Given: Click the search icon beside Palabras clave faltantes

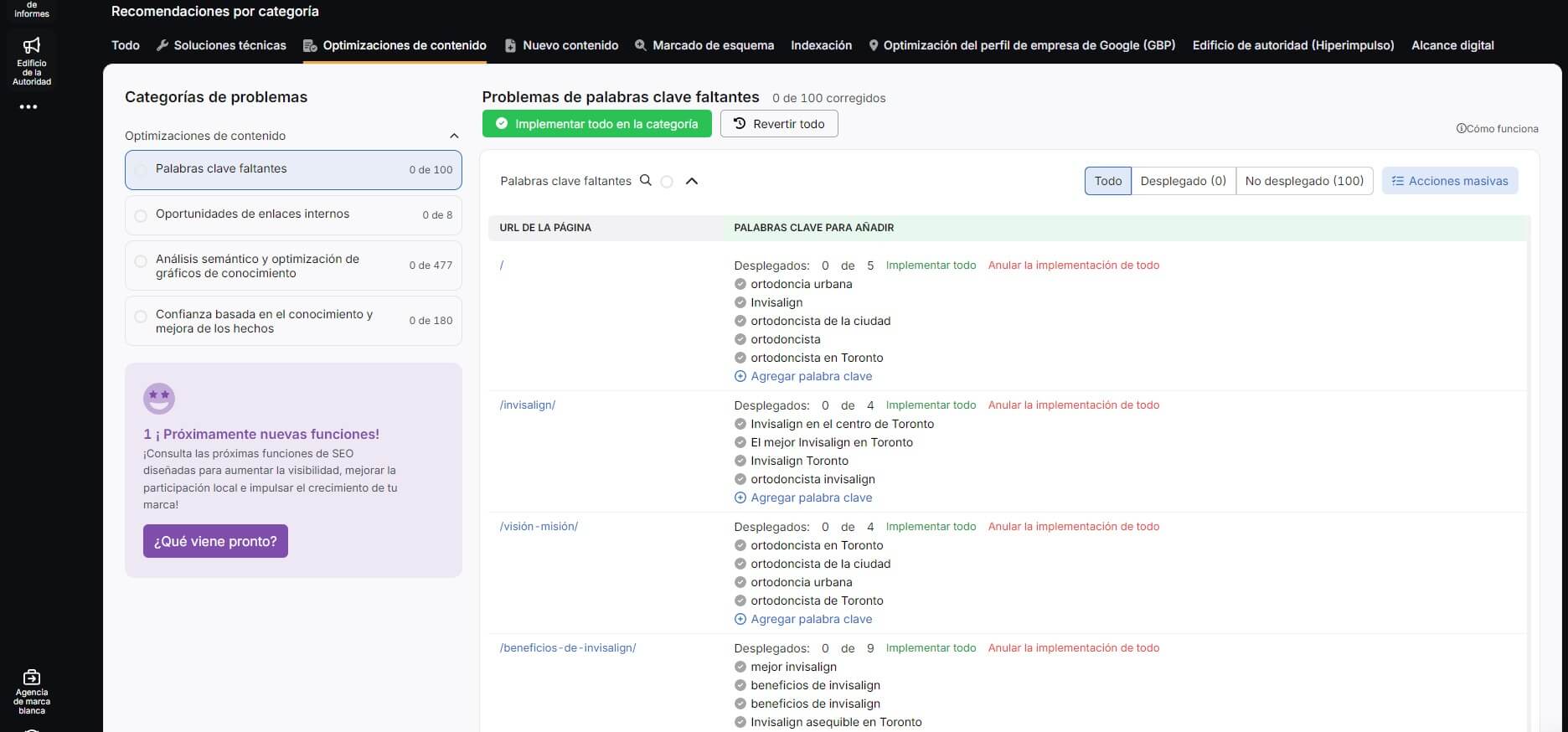Looking at the screenshot, I should (646, 180).
